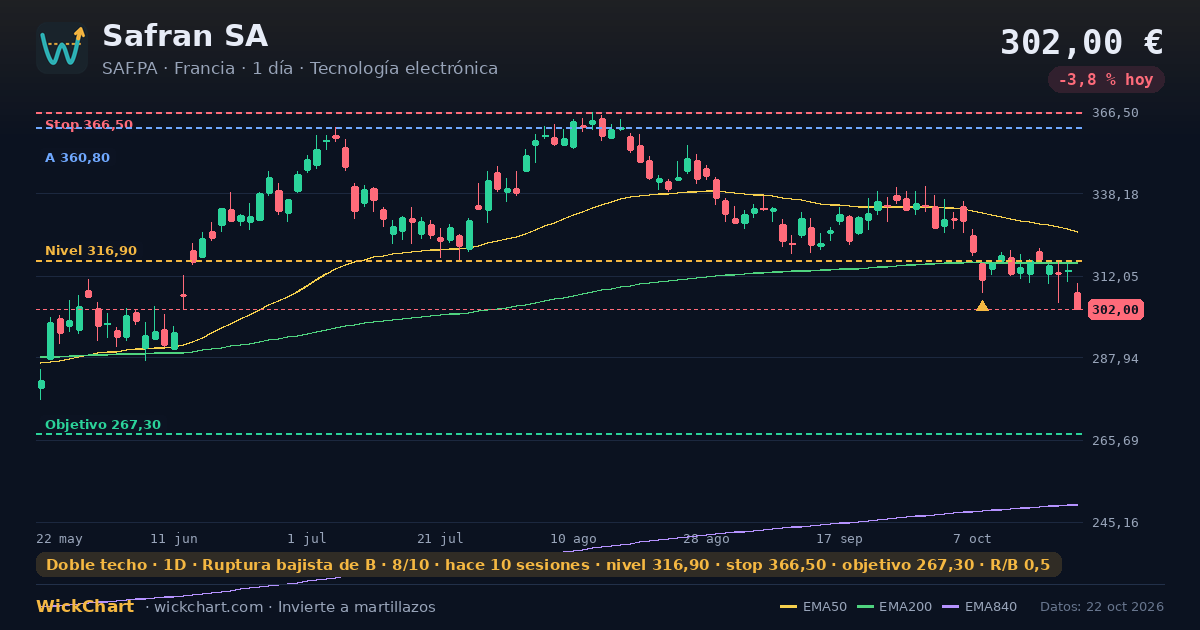
Task: Click the 22 may date label
Action: pyautogui.click(x=60, y=539)
